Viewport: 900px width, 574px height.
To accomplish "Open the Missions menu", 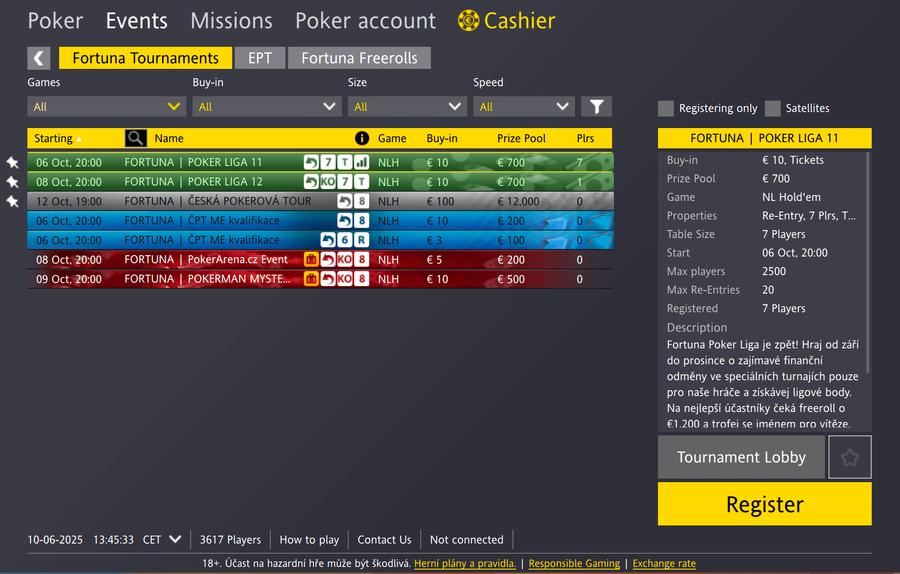I will pos(231,20).
